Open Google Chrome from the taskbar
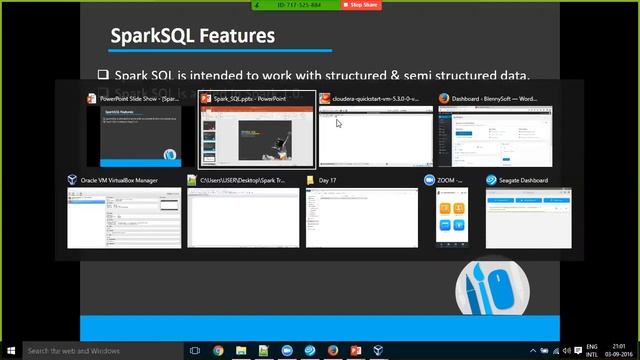 pos(218,351)
